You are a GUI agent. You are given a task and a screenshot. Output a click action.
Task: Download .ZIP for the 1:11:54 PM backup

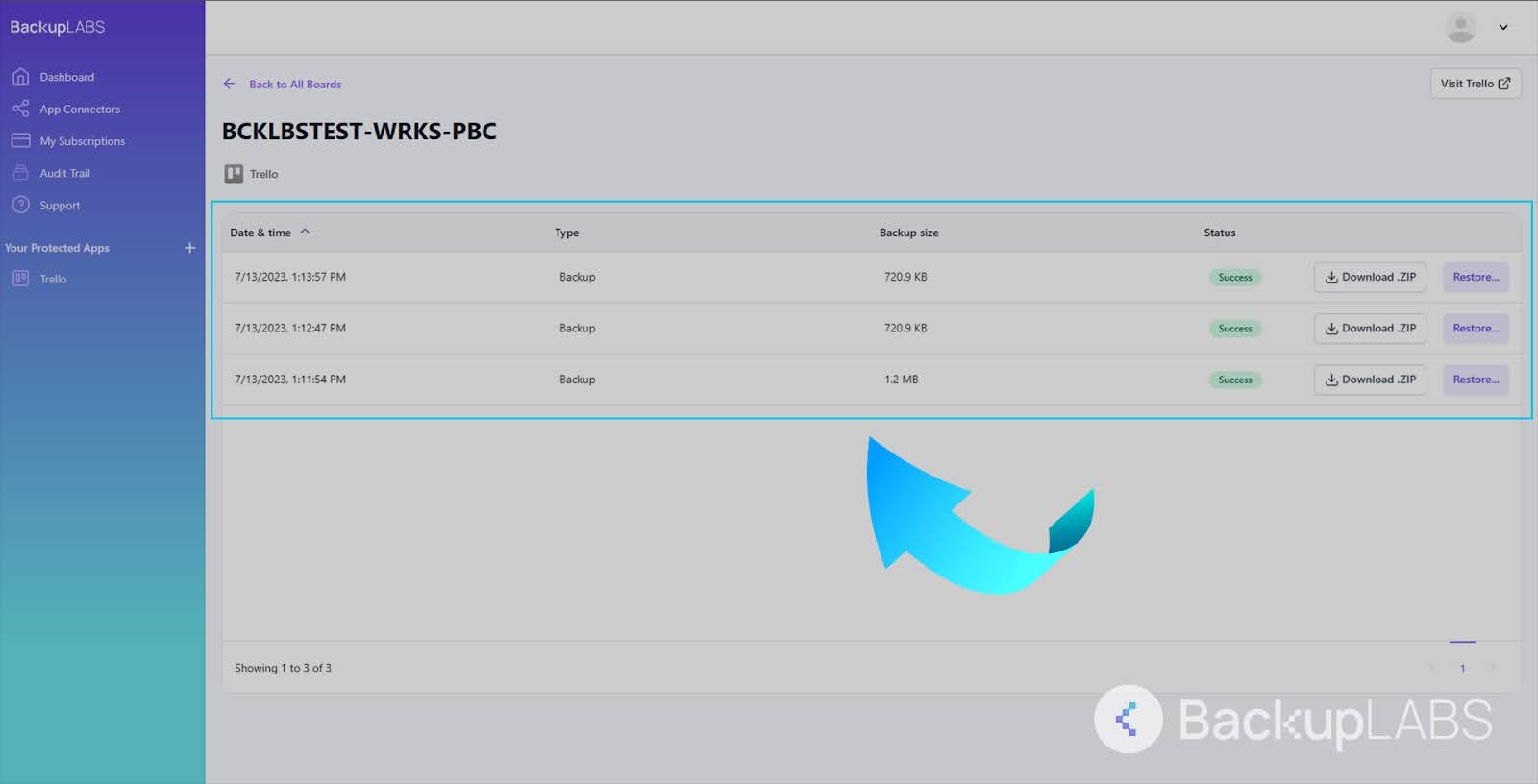point(1370,380)
